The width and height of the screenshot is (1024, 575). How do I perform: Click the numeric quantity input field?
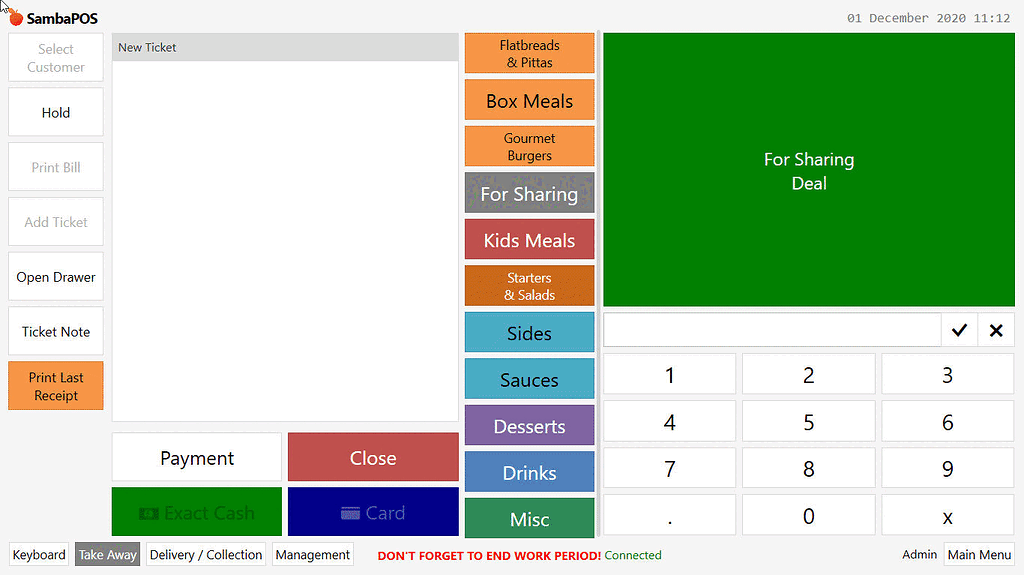click(772, 330)
